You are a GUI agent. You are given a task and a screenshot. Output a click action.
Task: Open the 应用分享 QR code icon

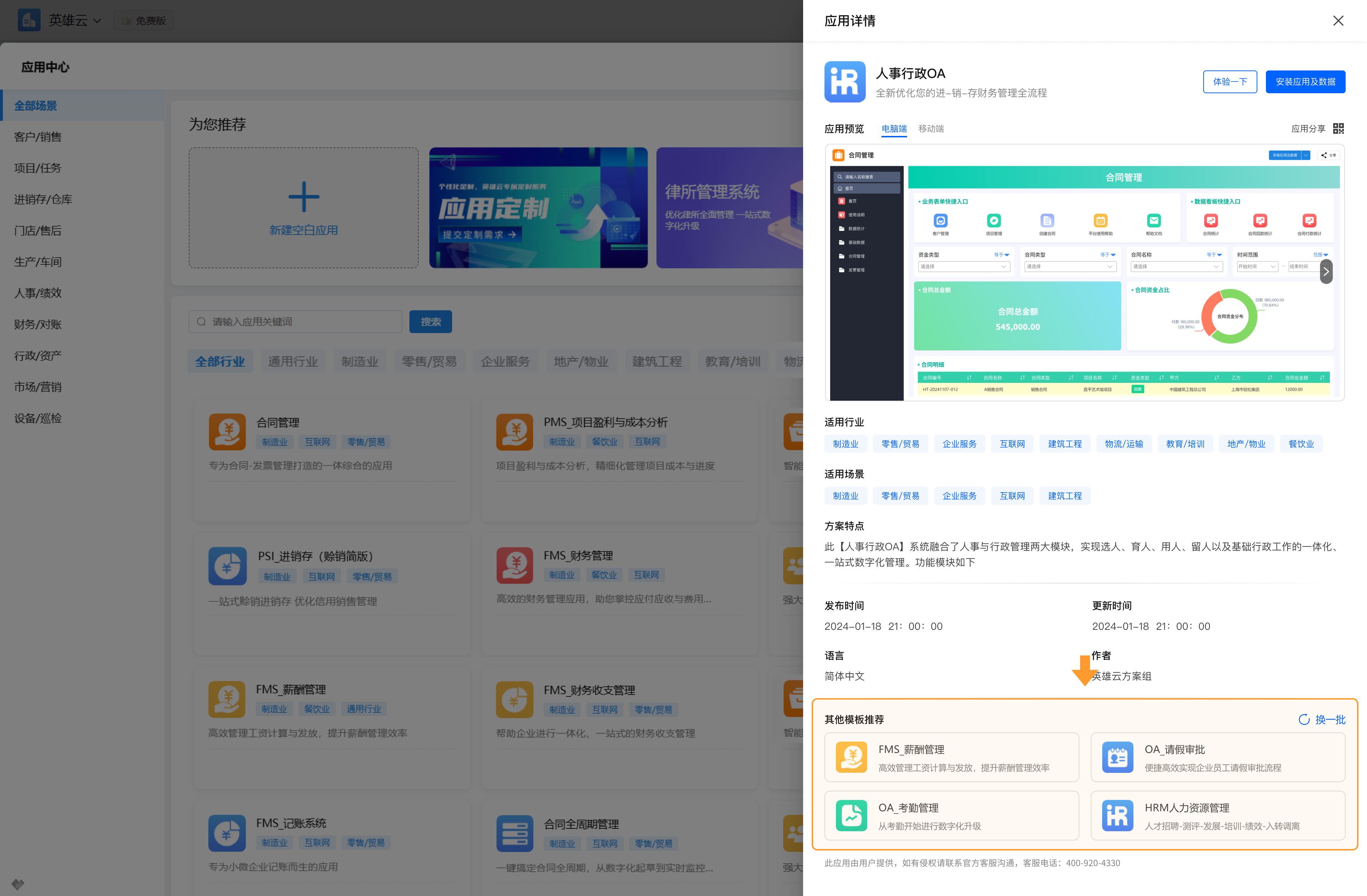(x=1338, y=128)
